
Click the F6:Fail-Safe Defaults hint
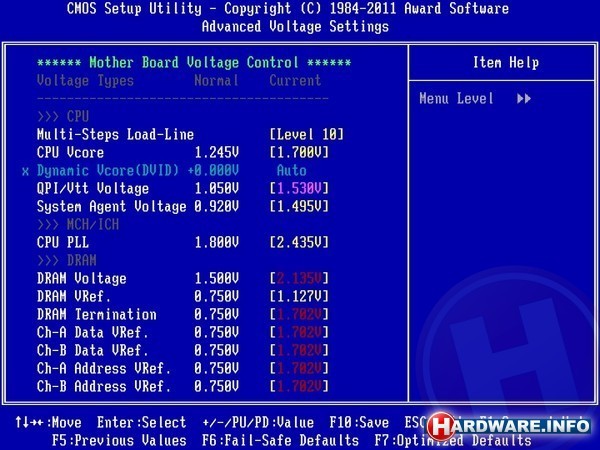(280, 441)
